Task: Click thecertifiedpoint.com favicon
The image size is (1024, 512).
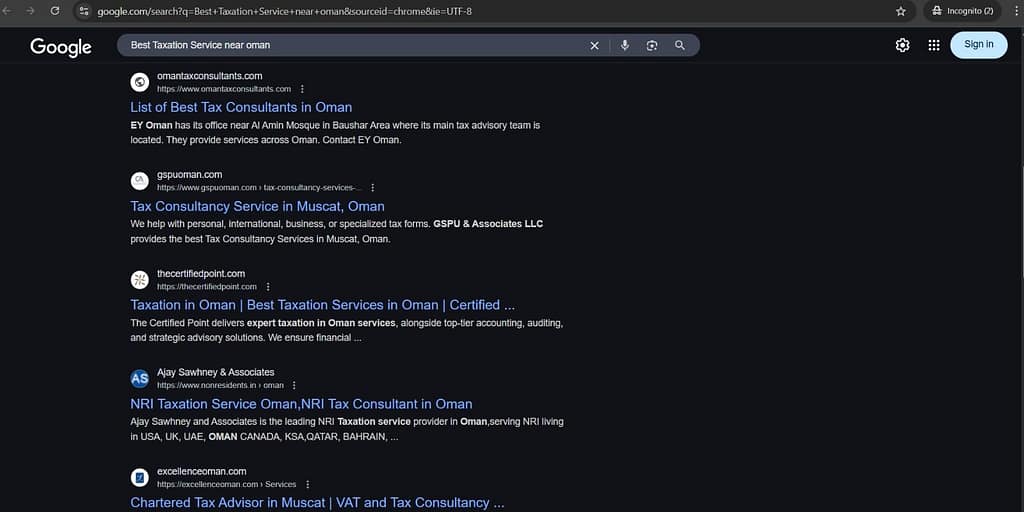Action: point(140,280)
